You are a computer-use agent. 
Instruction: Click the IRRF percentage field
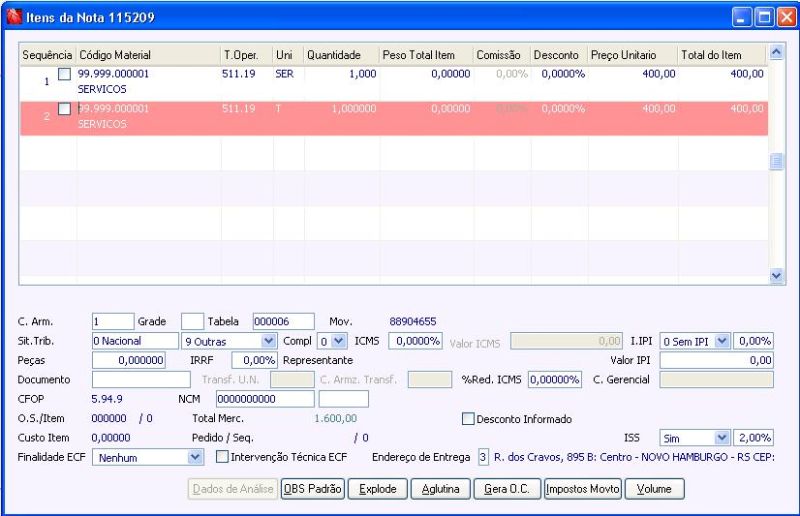pos(254,360)
